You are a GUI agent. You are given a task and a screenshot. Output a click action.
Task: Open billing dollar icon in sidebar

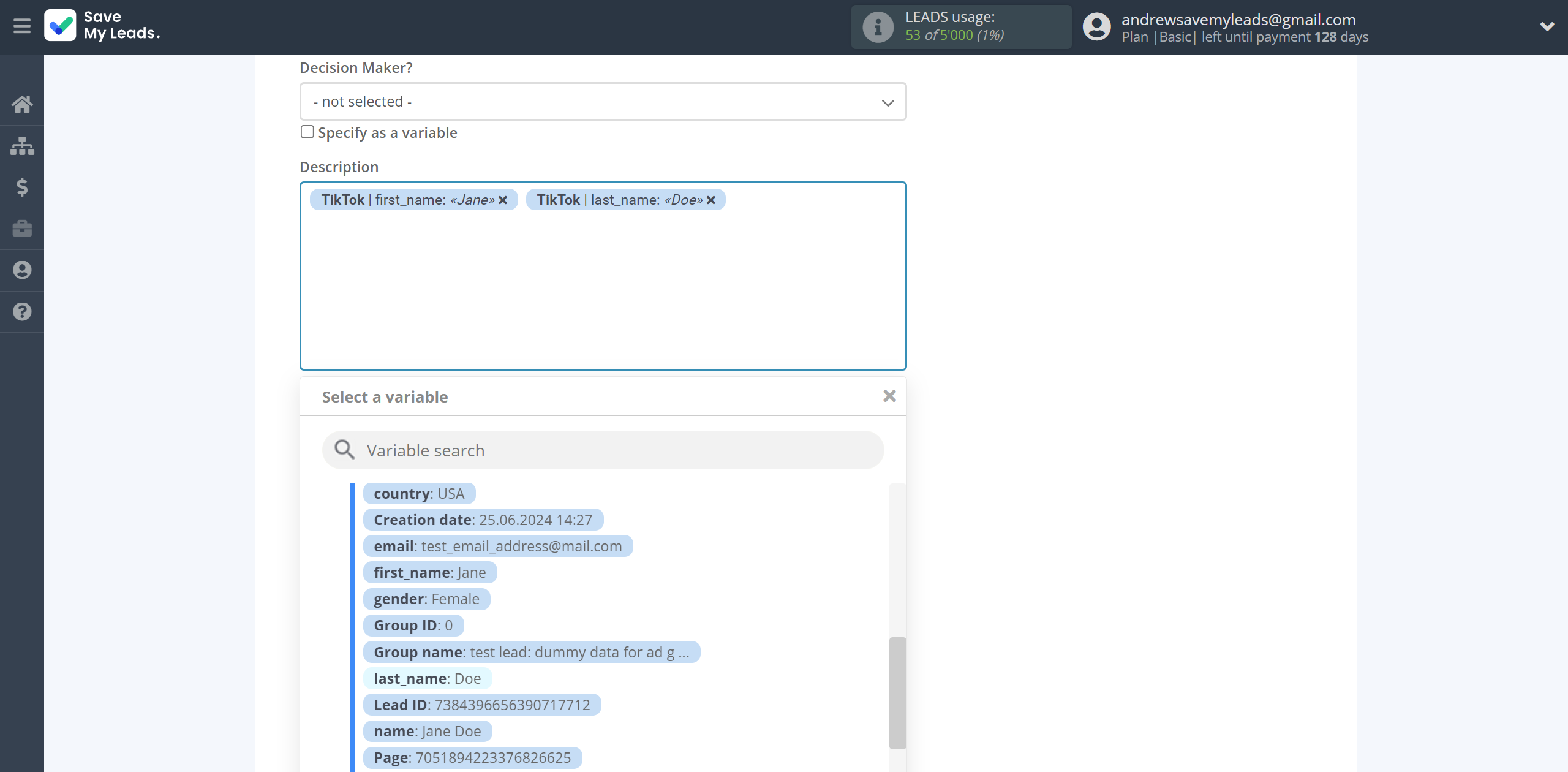click(22, 187)
